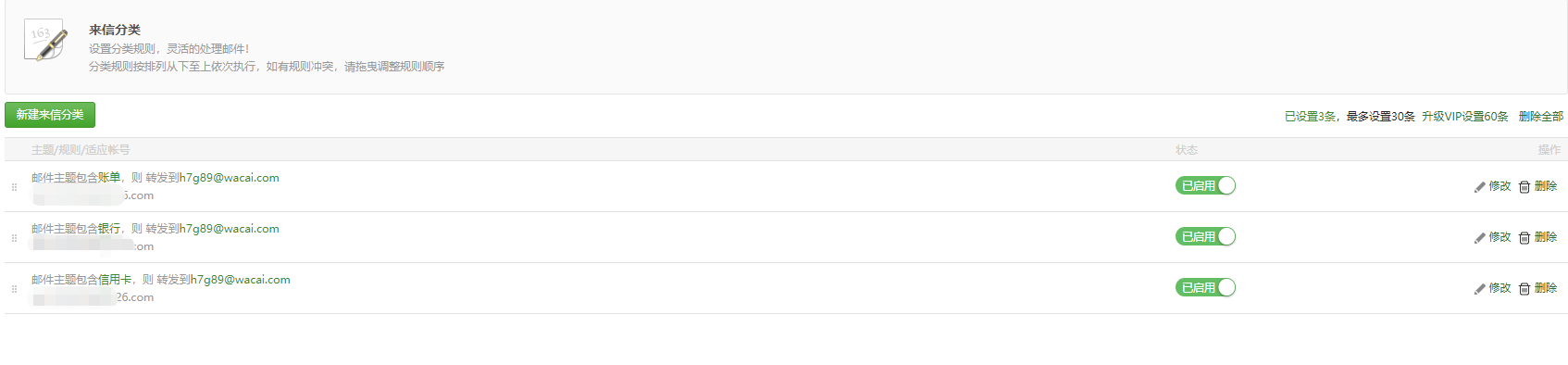The width and height of the screenshot is (1568, 365).
Task: Click the drag handle of the 银行 rule
Action: coord(14,237)
